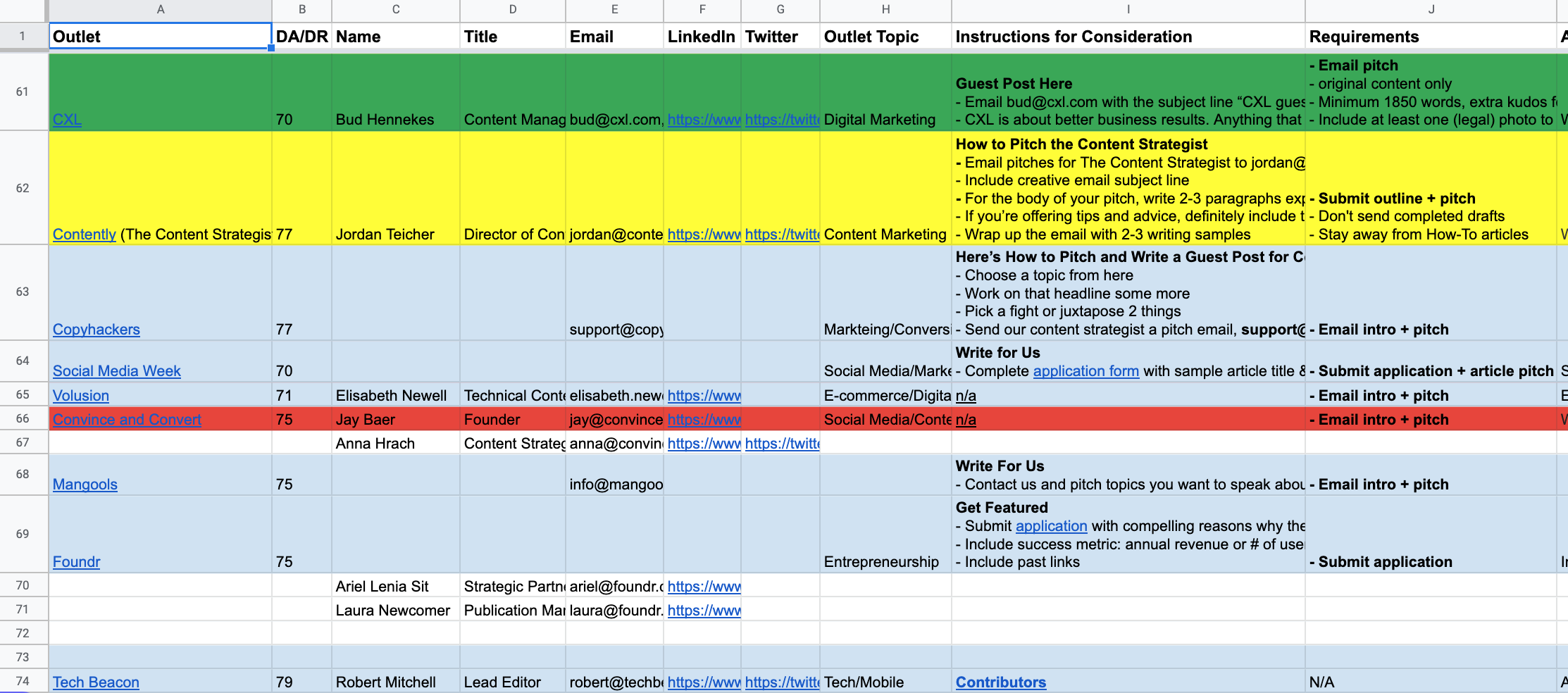Select the entire row 66

tap(22, 419)
